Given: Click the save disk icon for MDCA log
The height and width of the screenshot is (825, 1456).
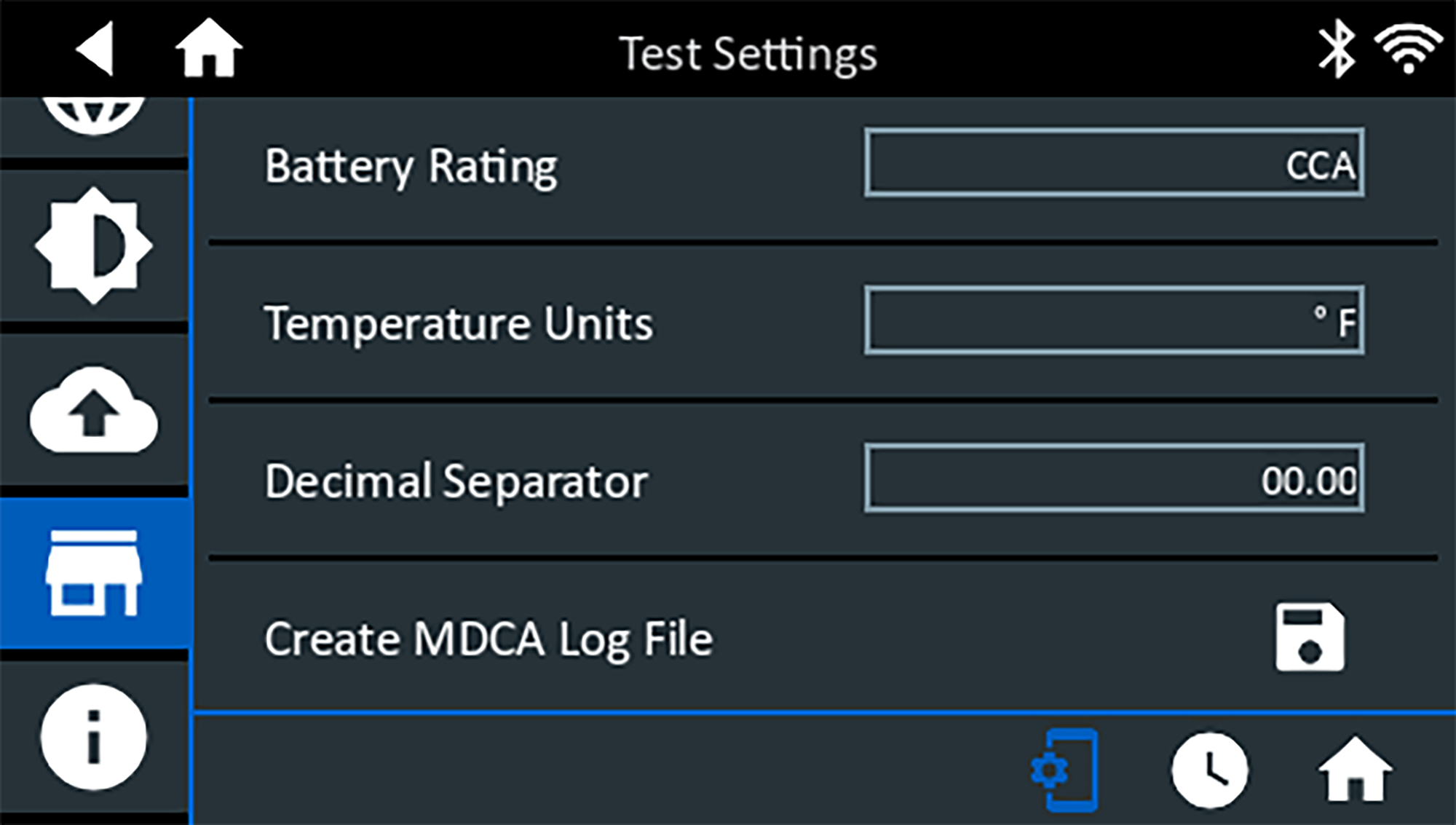Looking at the screenshot, I should pyautogui.click(x=1309, y=636).
